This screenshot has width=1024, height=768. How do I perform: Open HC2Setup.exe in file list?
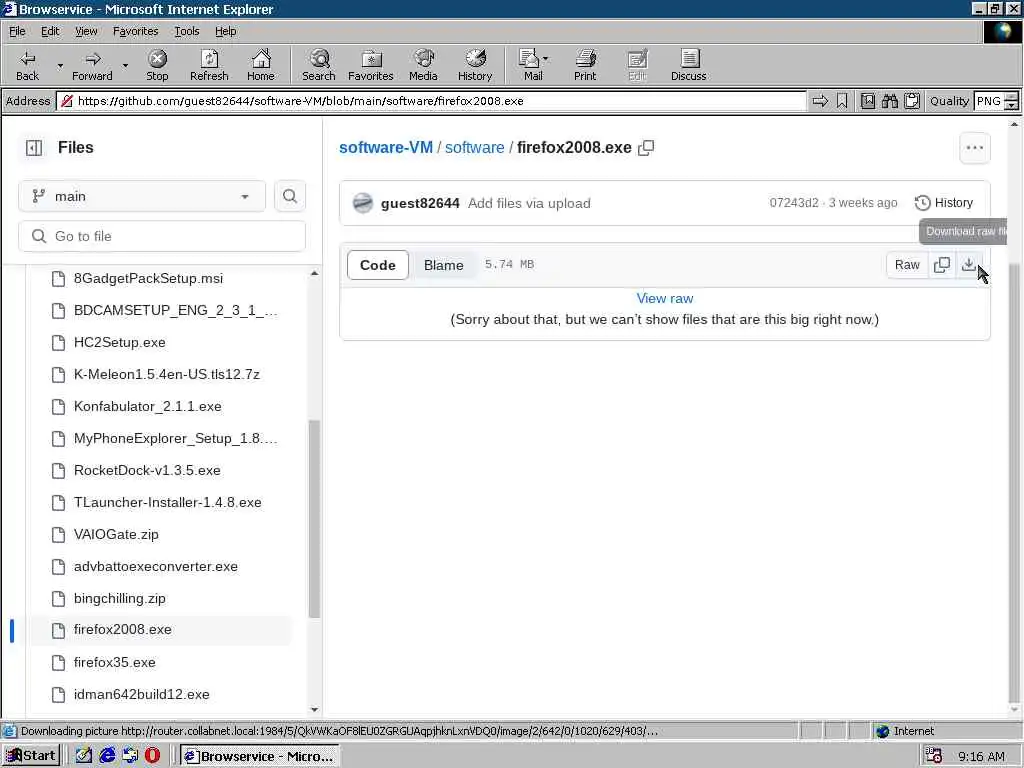point(120,342)
